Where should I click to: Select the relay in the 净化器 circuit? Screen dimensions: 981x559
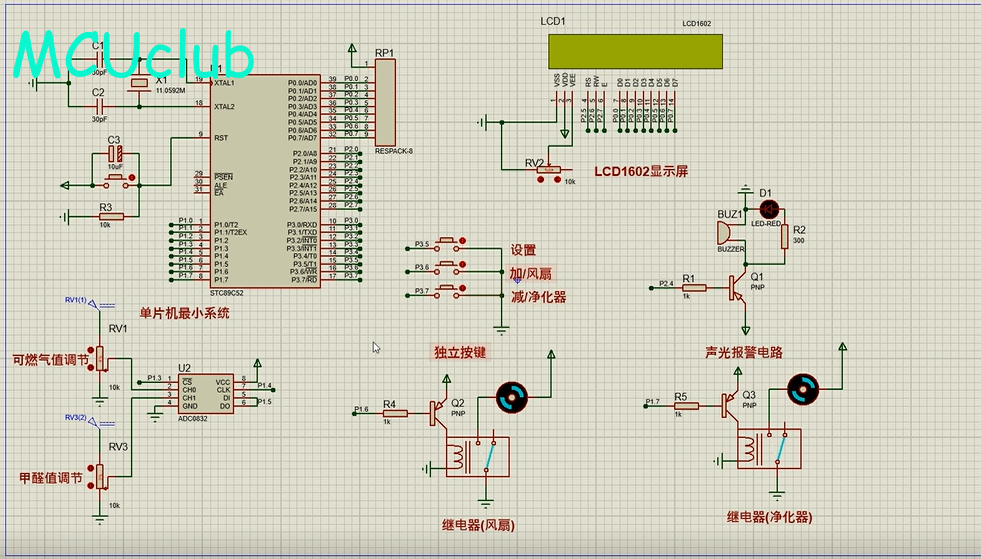click(x=770, y=449)
